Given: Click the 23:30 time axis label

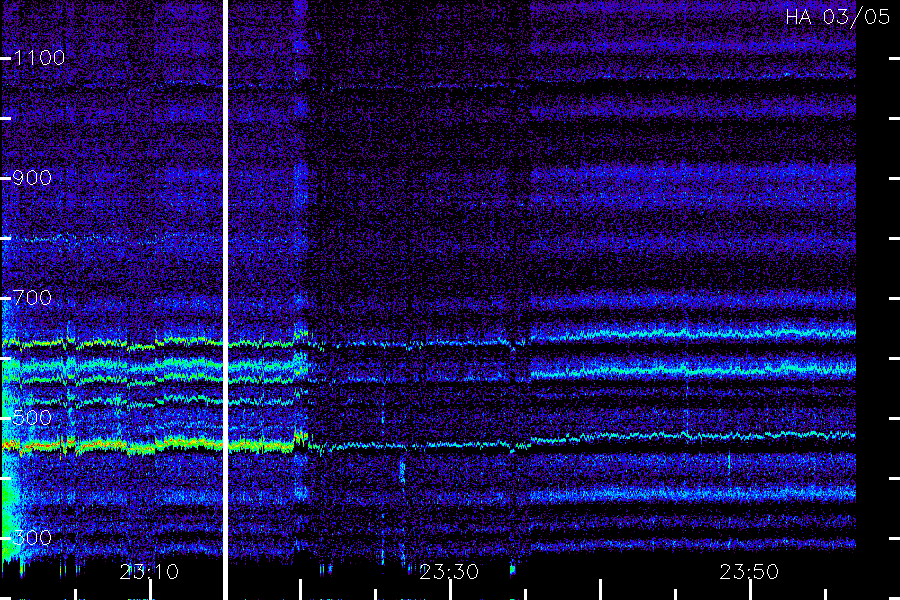Looking at the screenshot, I should (449, 572).
